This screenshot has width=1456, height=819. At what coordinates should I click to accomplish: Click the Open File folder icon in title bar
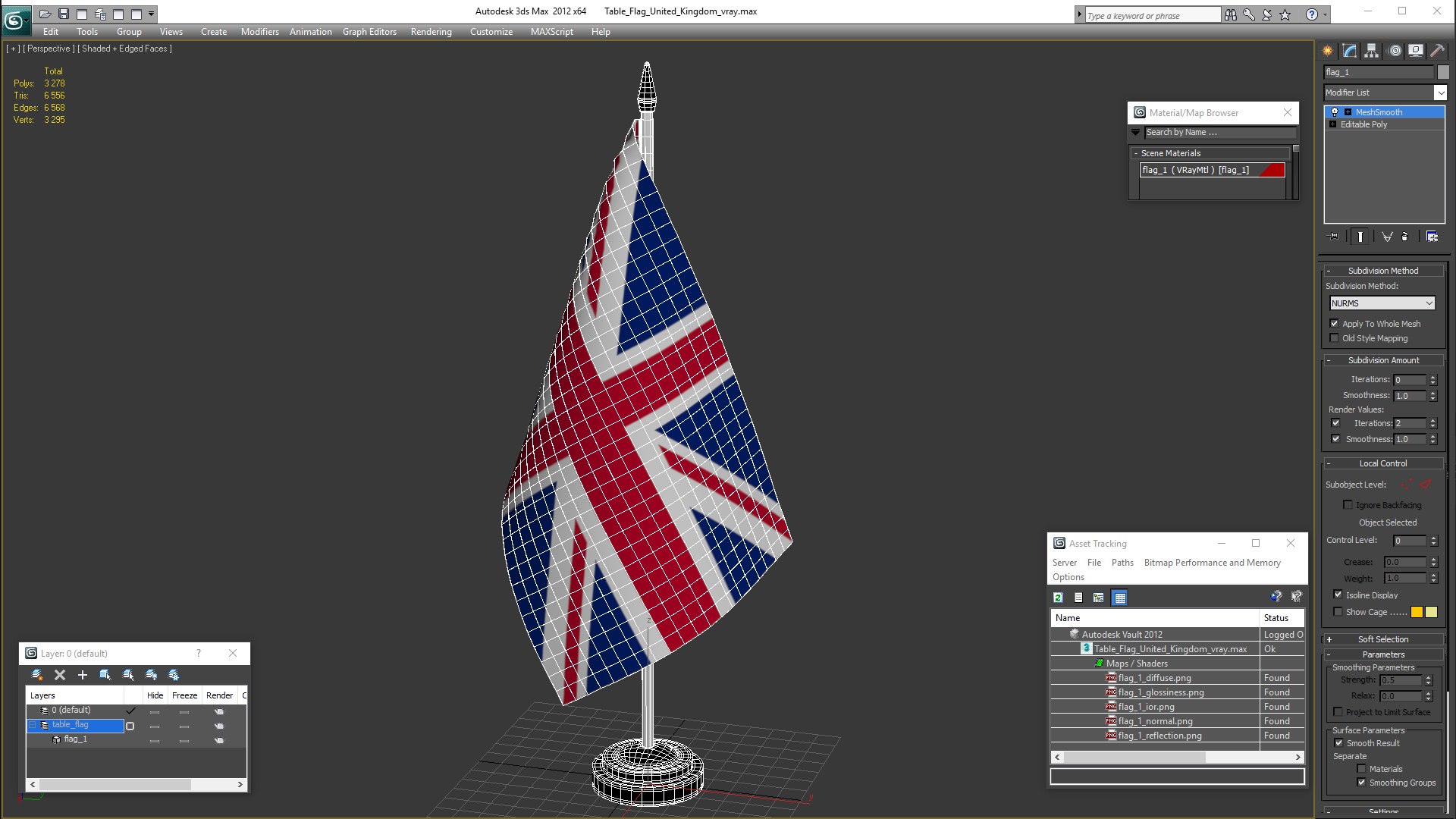pyautogui.click(x=45, y=14)
